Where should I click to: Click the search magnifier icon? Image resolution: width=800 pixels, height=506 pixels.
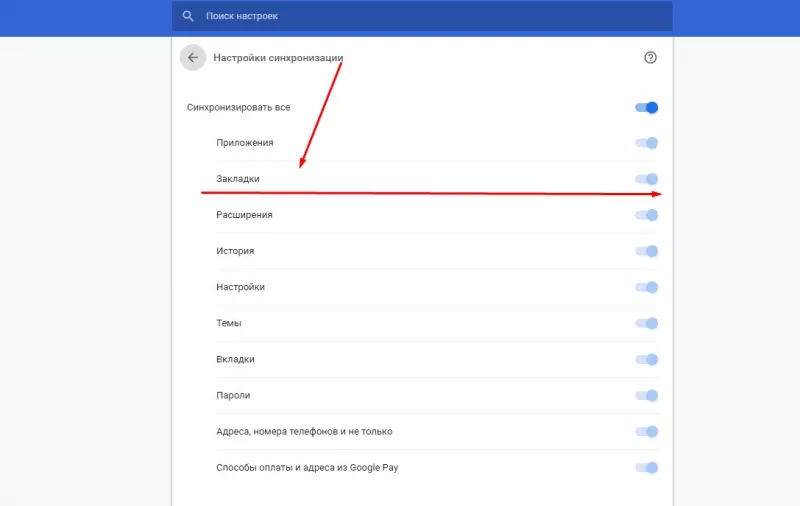pos(187,17)
